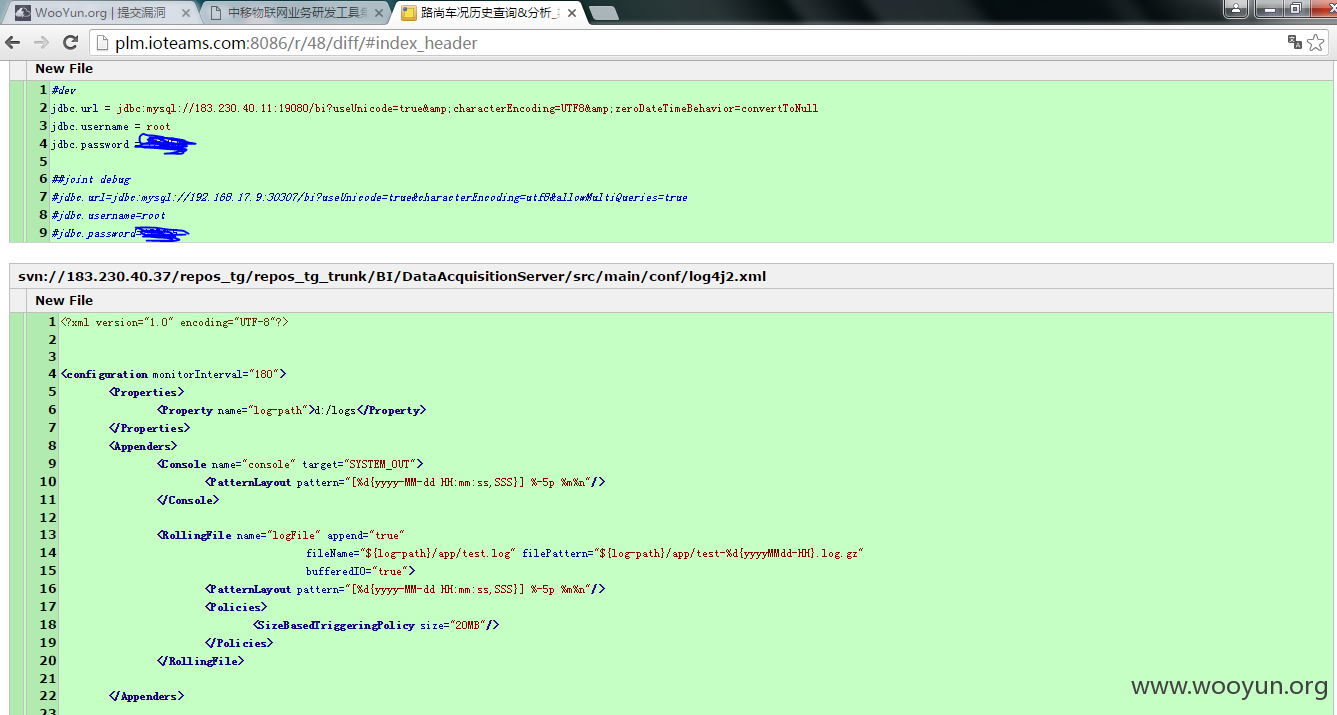Click the '#dev' comment line
This screenshot has height=715, width=1337.
click(x=63, y=90)
